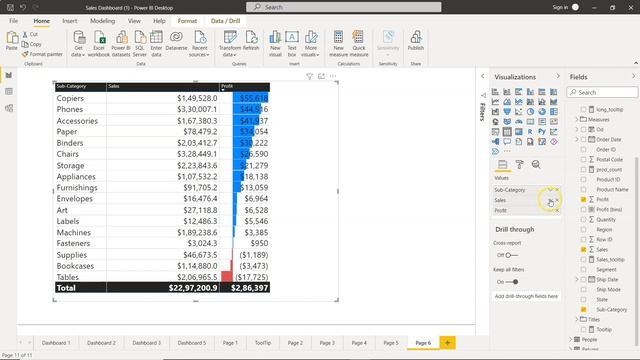
Task: Check the Quantity field checkbox
Action: pyautogui.click(x=583, y=220)
